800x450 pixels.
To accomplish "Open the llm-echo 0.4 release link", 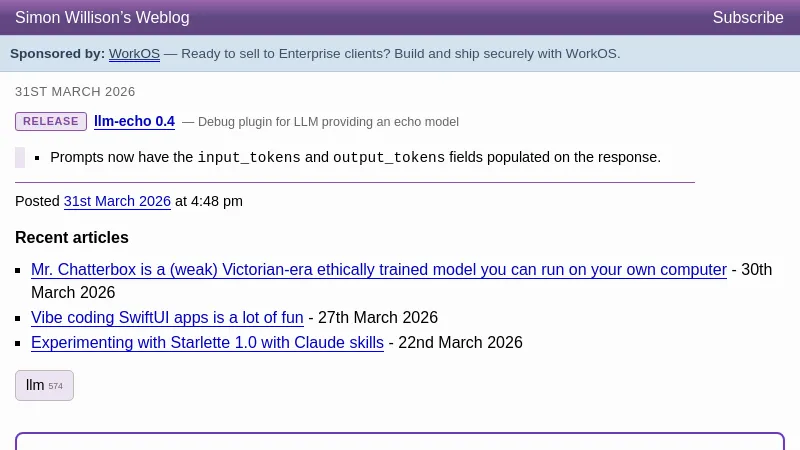I will 134,122.
